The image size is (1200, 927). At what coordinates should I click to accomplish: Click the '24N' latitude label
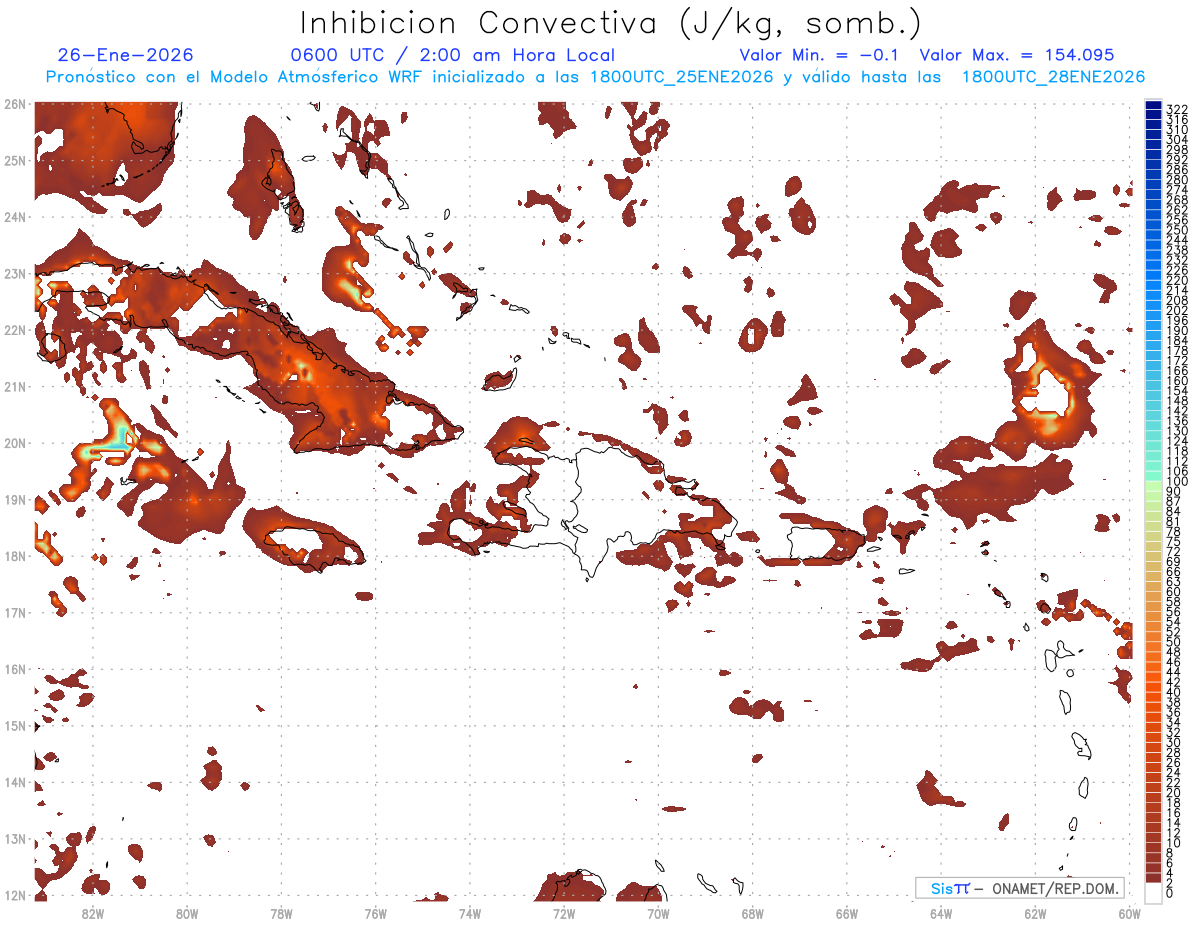tap(15, 217)
